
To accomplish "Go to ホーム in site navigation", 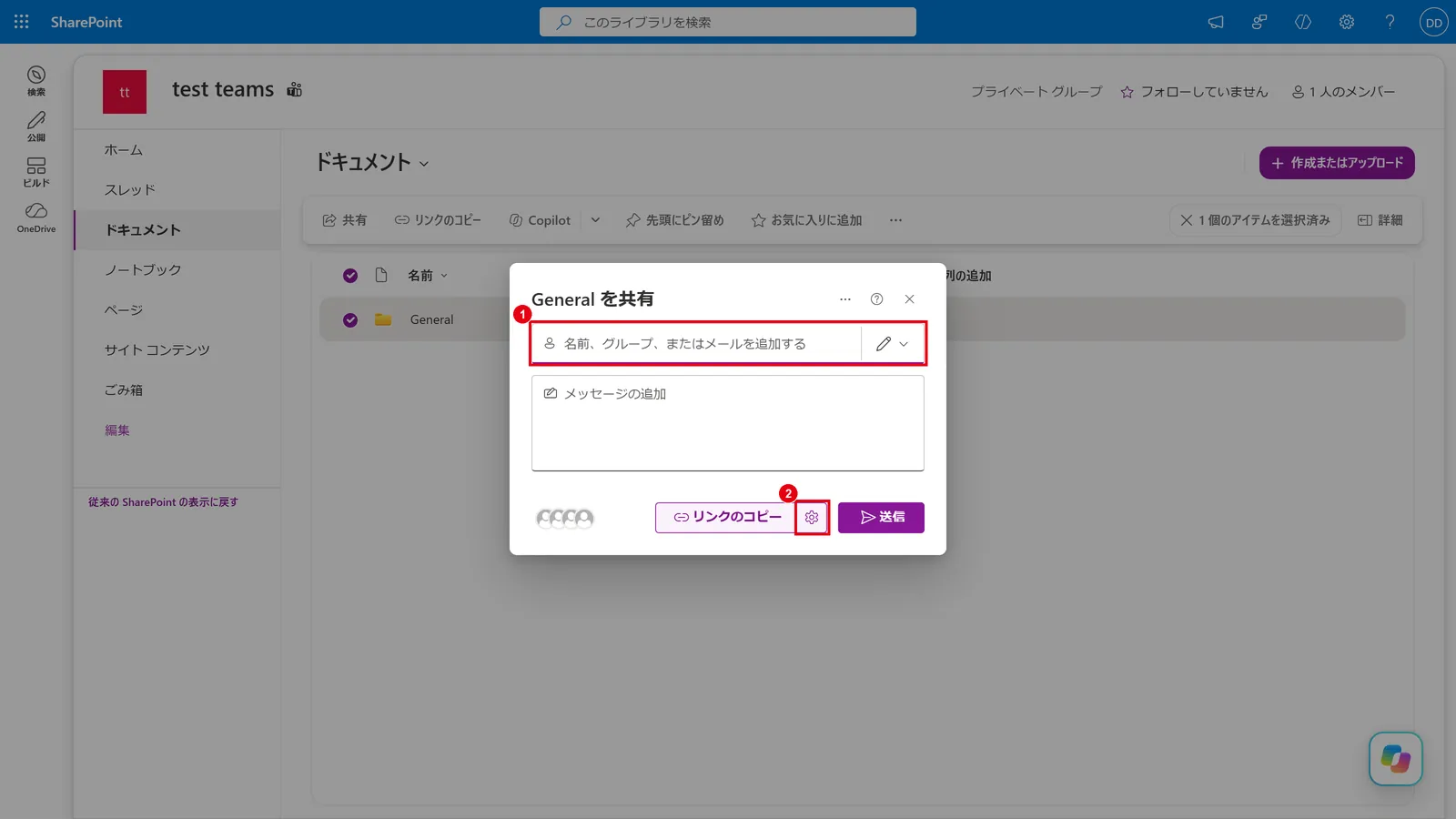I will pos(124,150).
